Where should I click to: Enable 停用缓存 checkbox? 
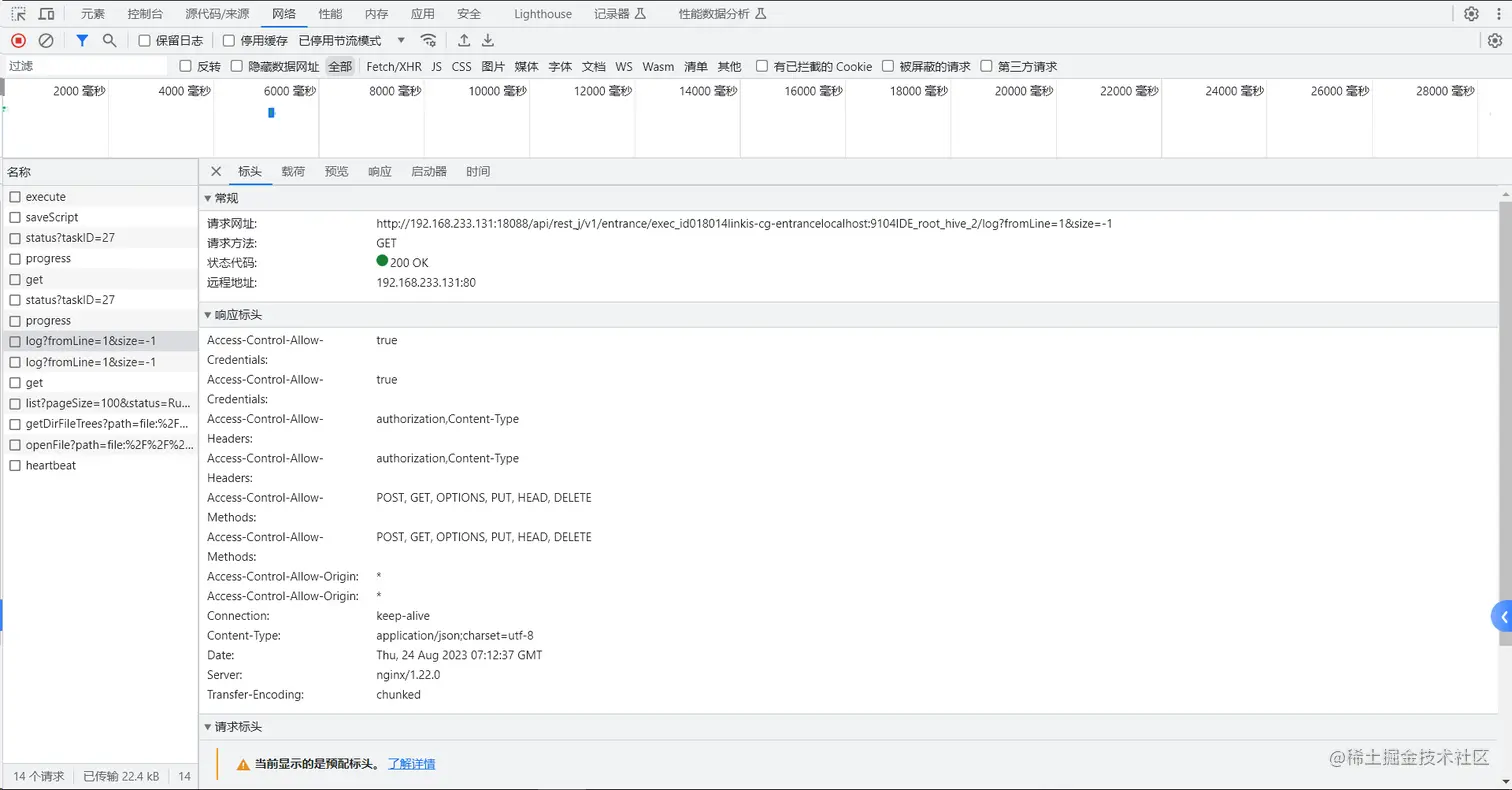coord(229,41)
